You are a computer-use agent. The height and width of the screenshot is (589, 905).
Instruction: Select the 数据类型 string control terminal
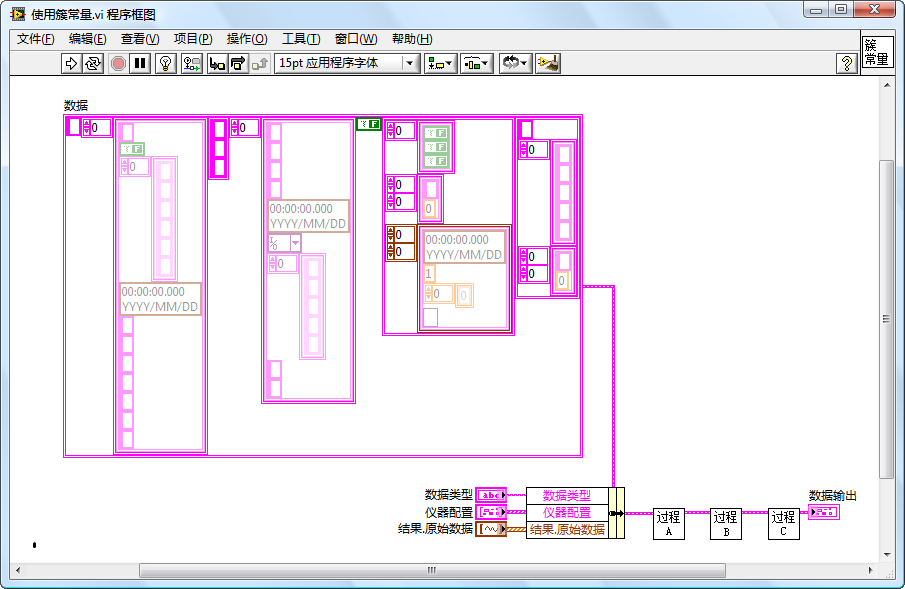tap(491, 495)
